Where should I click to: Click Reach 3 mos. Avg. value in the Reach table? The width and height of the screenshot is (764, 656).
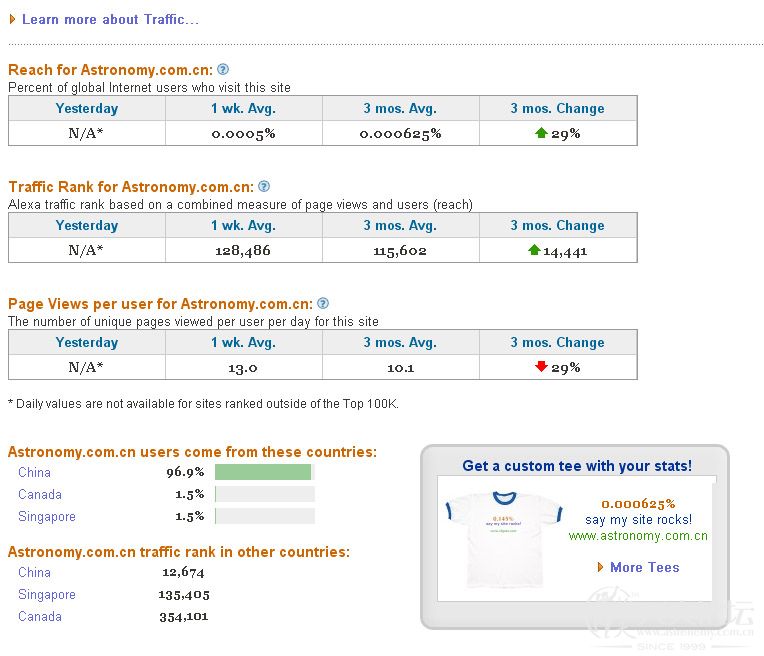point(400,134)
